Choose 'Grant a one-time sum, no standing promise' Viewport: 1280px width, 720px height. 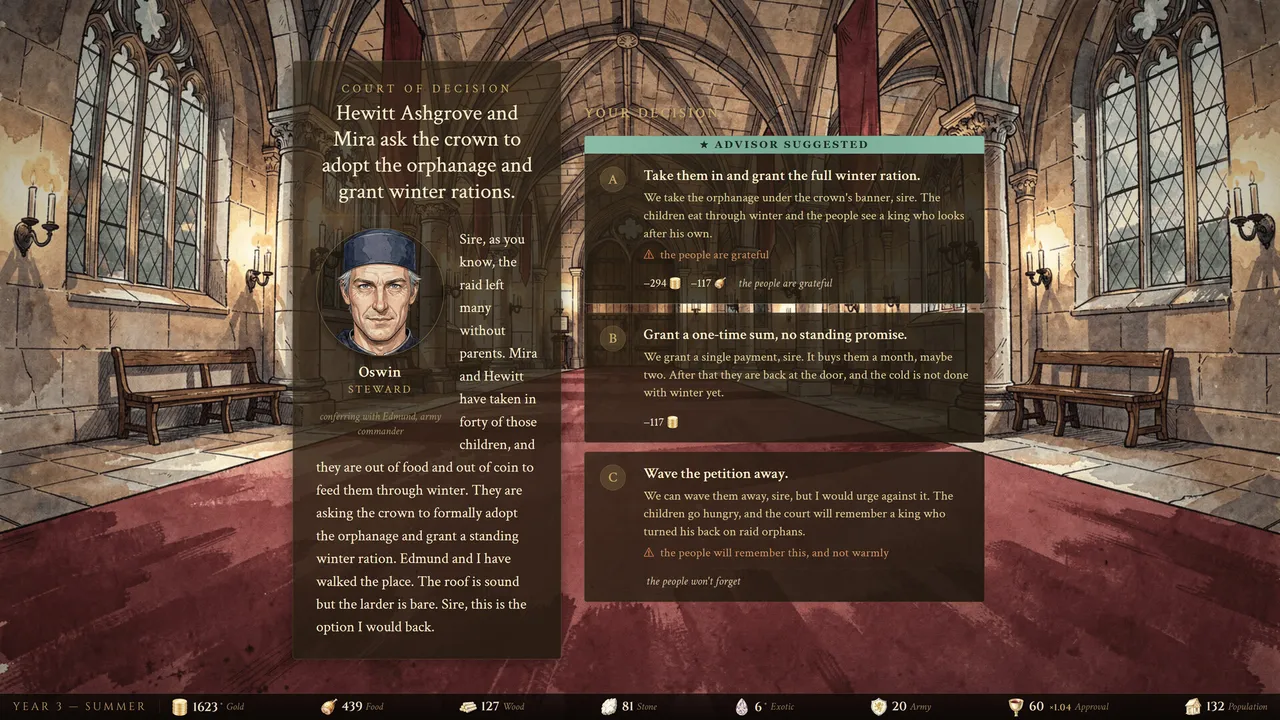pyautogui.click(x=784, y=377)
